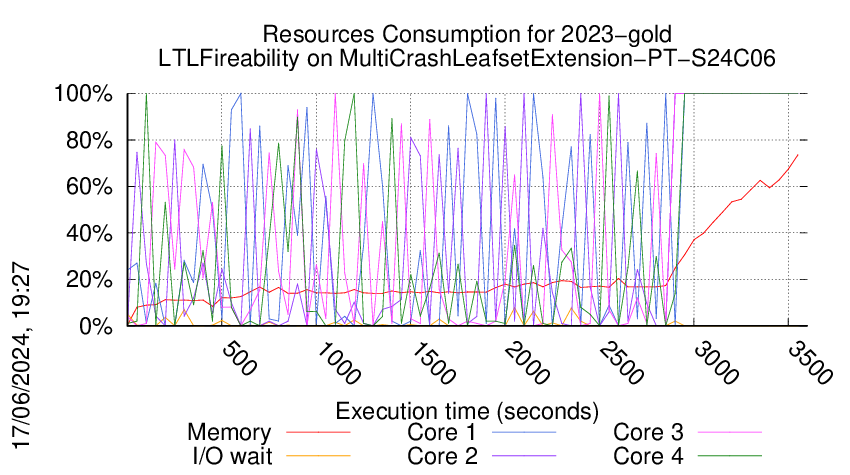
Task: Click the red Memory legend line sample
Action: pyautogui.click(x=318, y=433)
